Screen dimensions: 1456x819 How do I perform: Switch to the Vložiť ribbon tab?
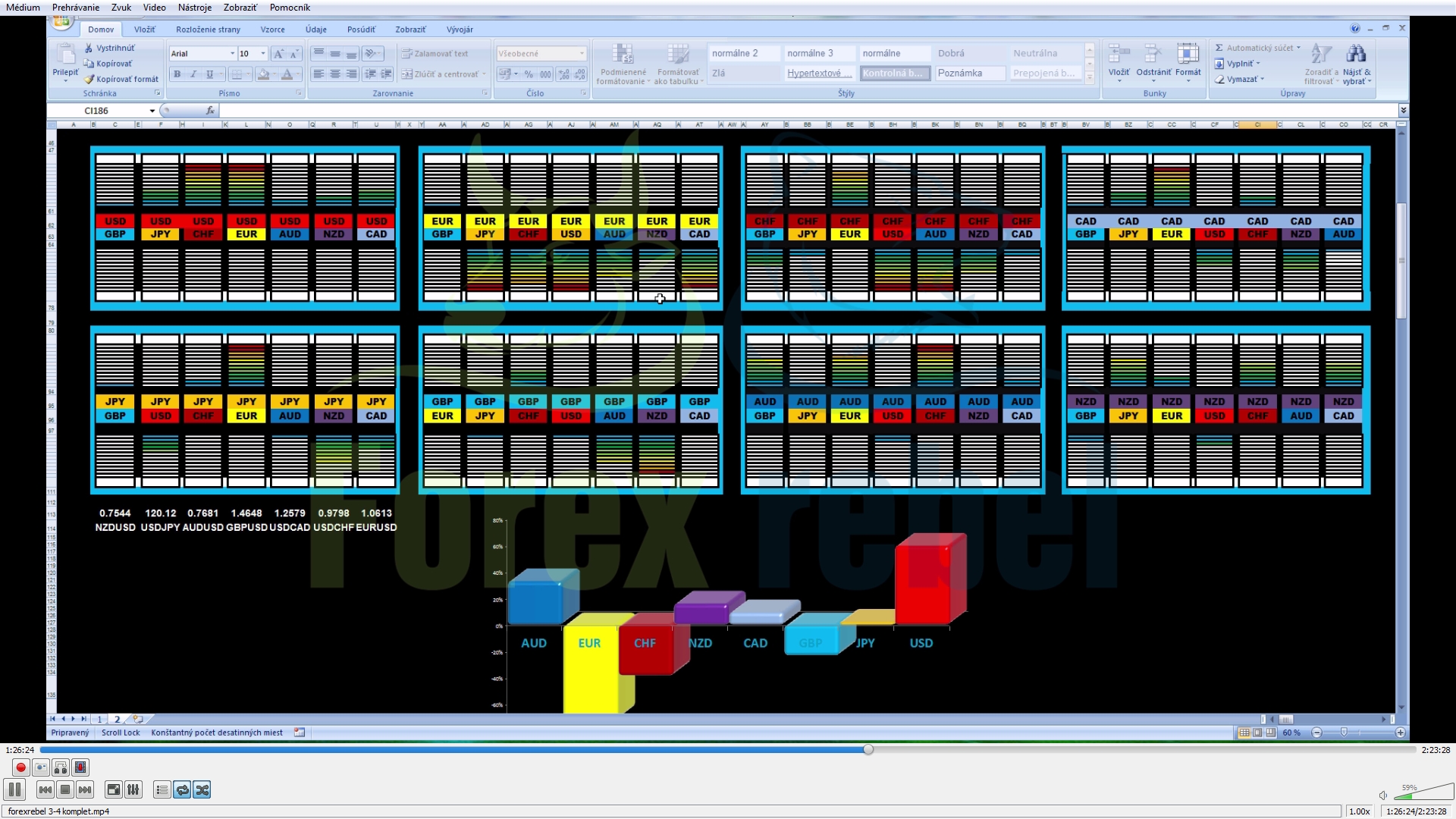point(144,30)
